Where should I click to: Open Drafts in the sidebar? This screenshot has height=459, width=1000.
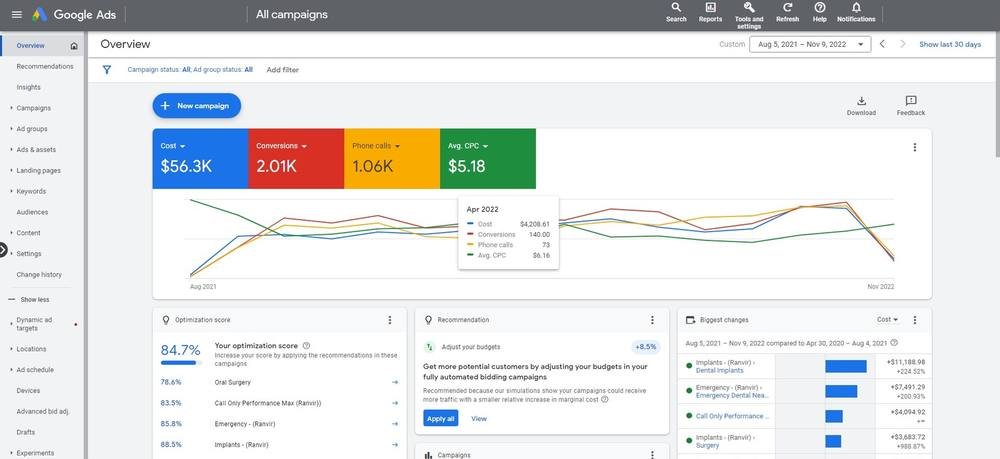click(26, 432)
